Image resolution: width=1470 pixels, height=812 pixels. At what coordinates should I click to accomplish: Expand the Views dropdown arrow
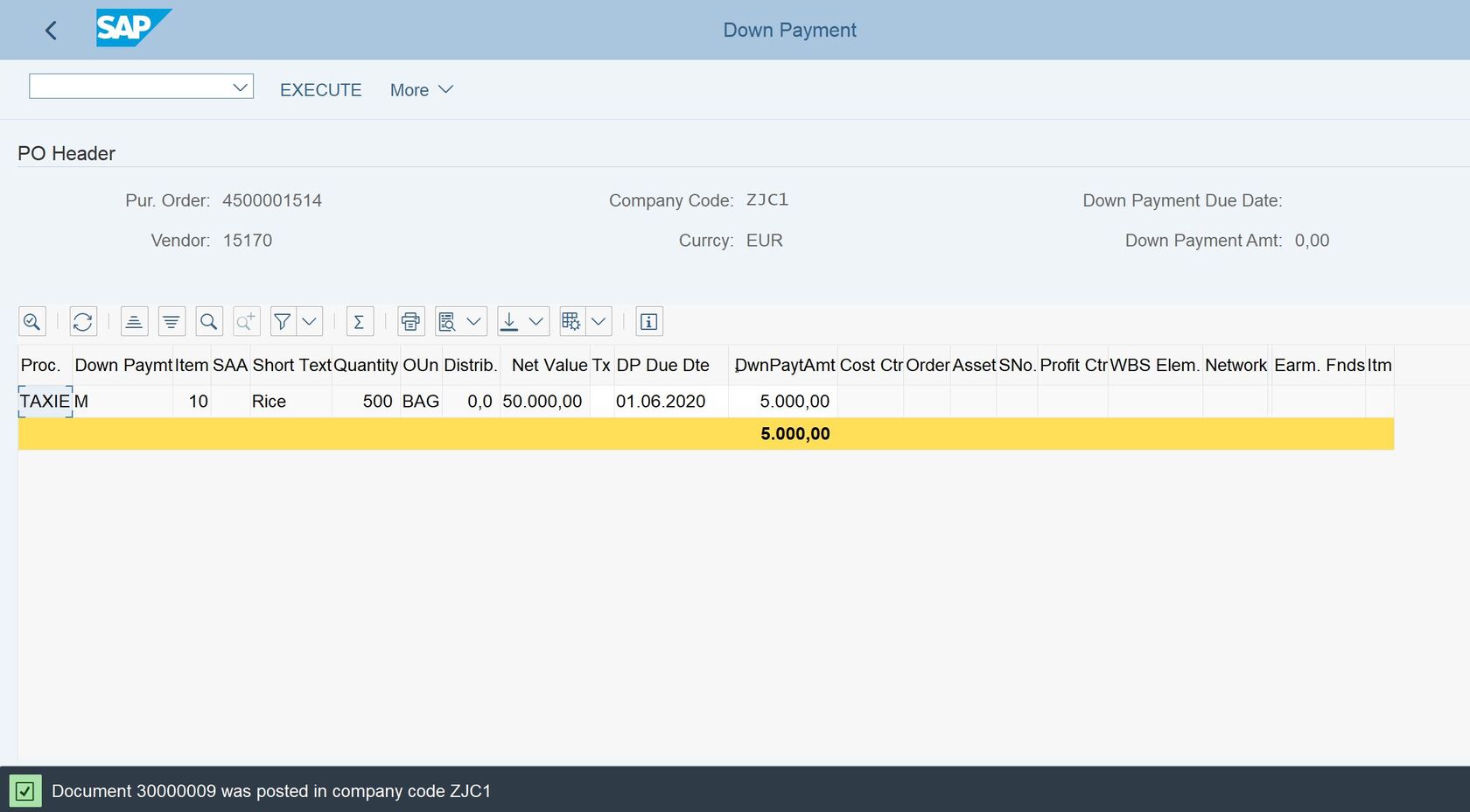click(473, 322)
